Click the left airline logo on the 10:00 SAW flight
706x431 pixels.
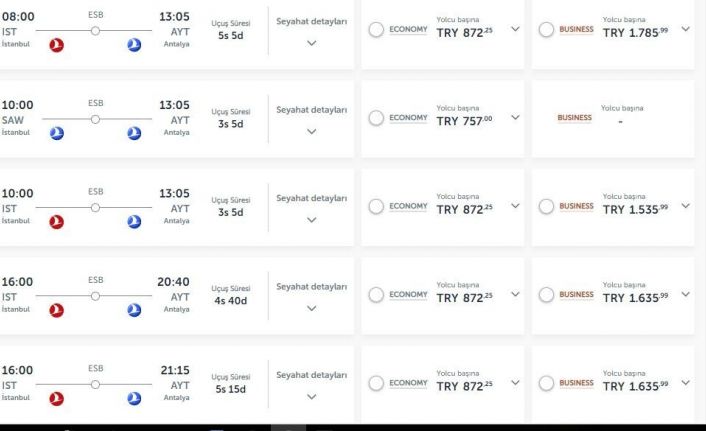[x=57, y=134]
